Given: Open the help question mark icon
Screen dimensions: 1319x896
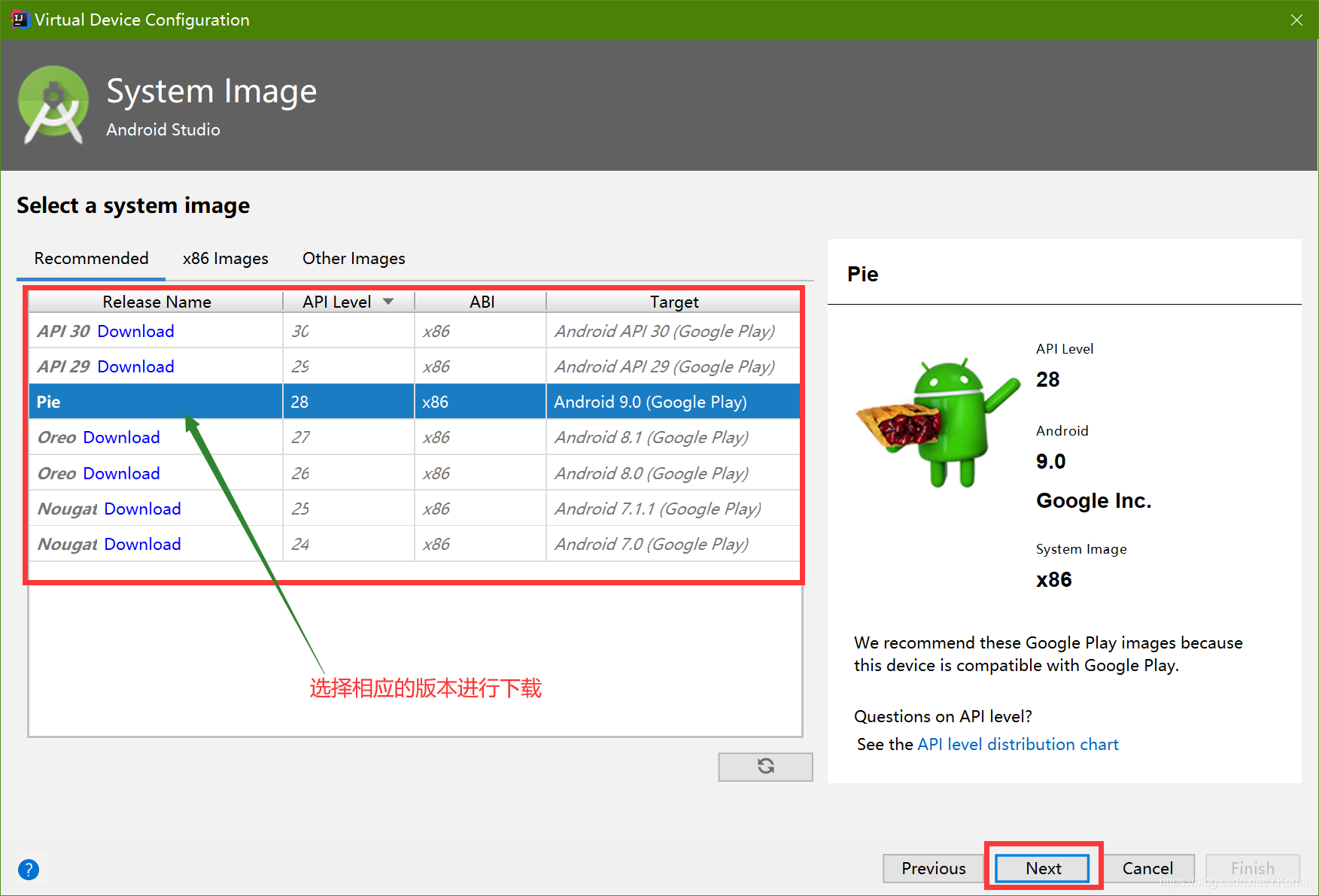Looking at the screenshot, I should pos(29,870).
